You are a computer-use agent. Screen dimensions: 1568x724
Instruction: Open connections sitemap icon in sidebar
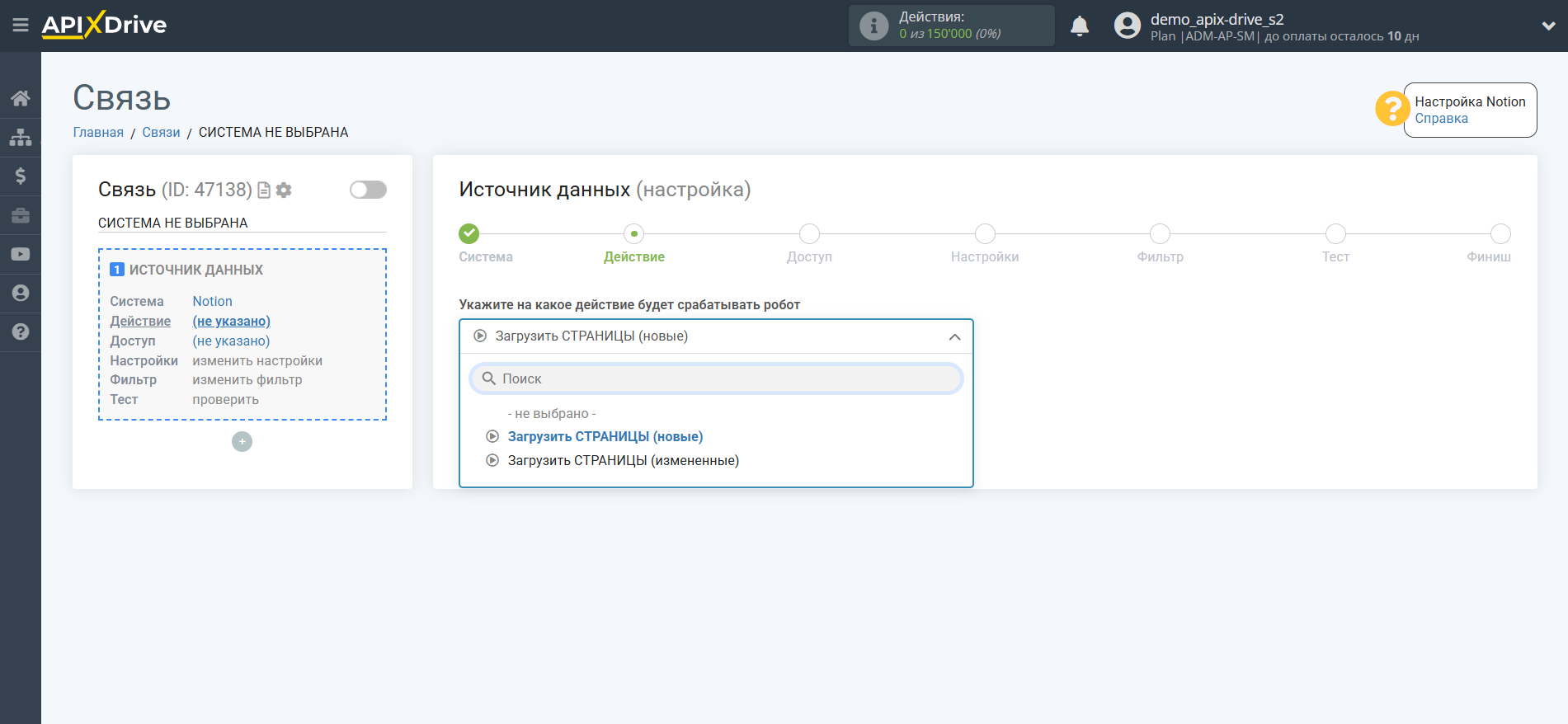[21, 137]
